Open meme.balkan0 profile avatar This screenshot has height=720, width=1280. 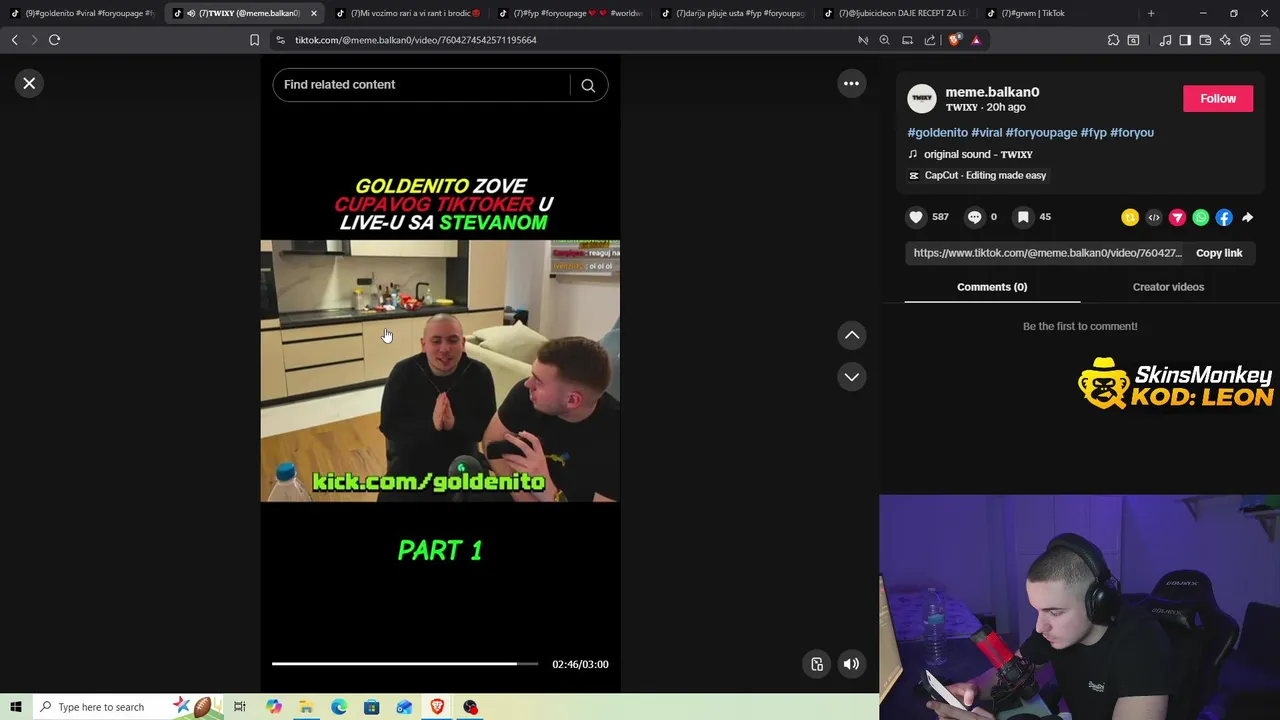(x=922, y=98)
